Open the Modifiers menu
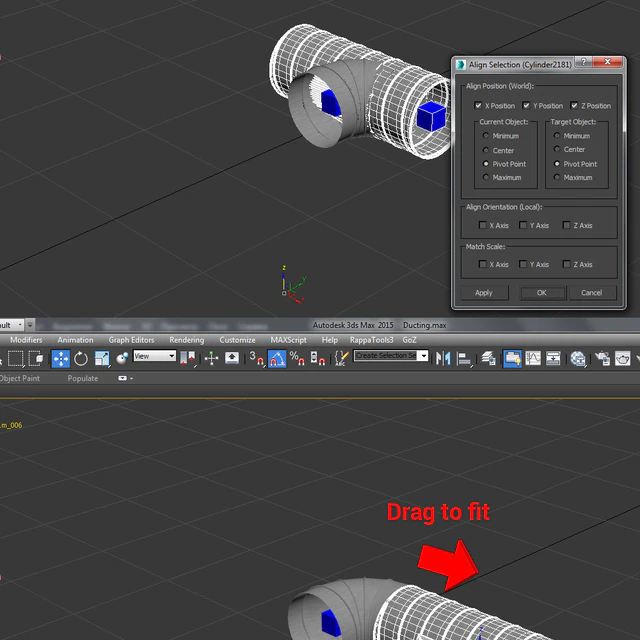This screenshot has width=640, height=640. tap(26, 340)
